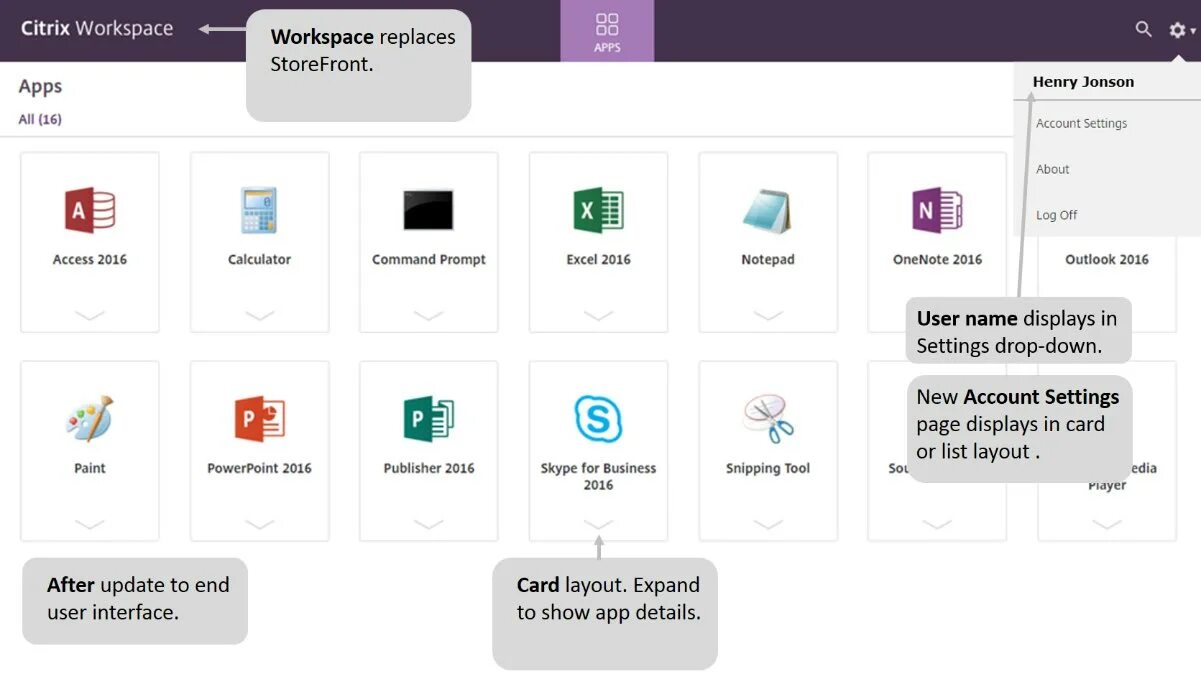Viewport: 1201px width, 674px height.
Task: Click the Apps section heading
Action: [x=40, y=87]
